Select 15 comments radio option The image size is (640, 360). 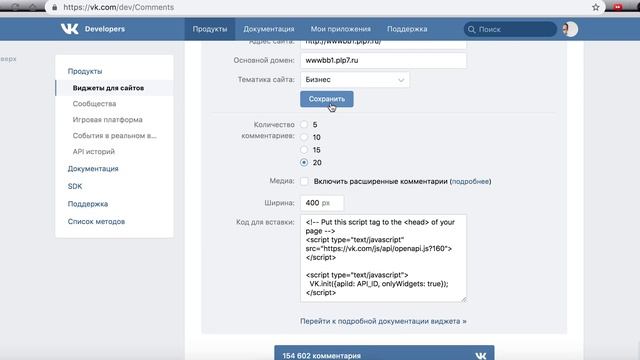[x=304, y=150]
